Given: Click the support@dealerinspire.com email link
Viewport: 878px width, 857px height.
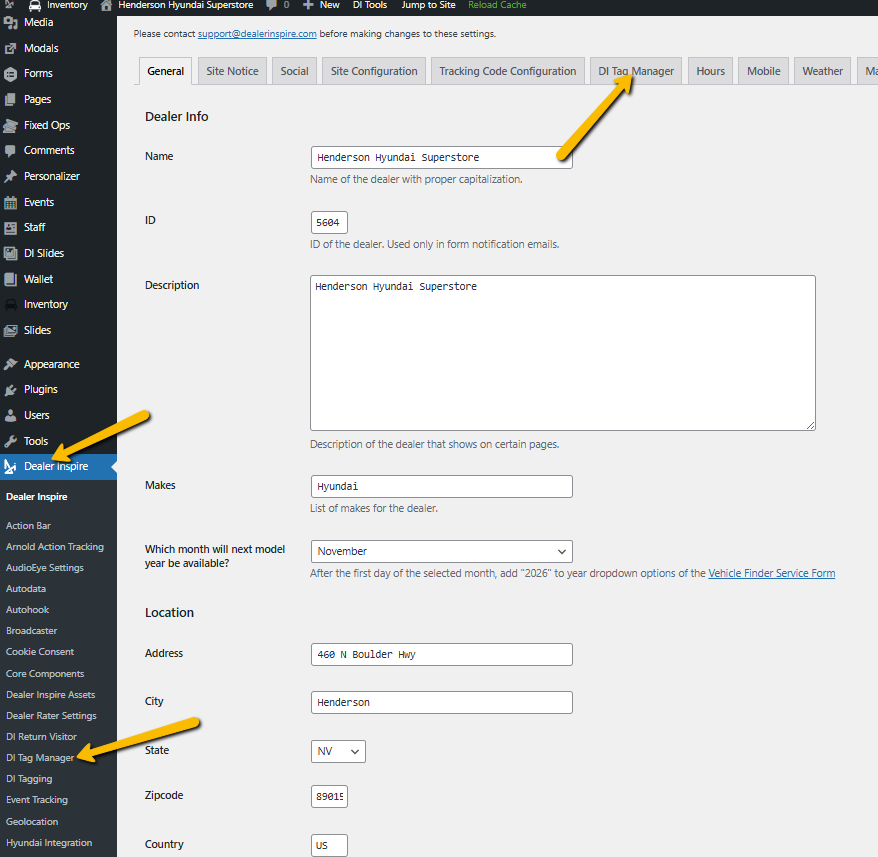Looking at the screenshot, I should [x=257, y=34].
